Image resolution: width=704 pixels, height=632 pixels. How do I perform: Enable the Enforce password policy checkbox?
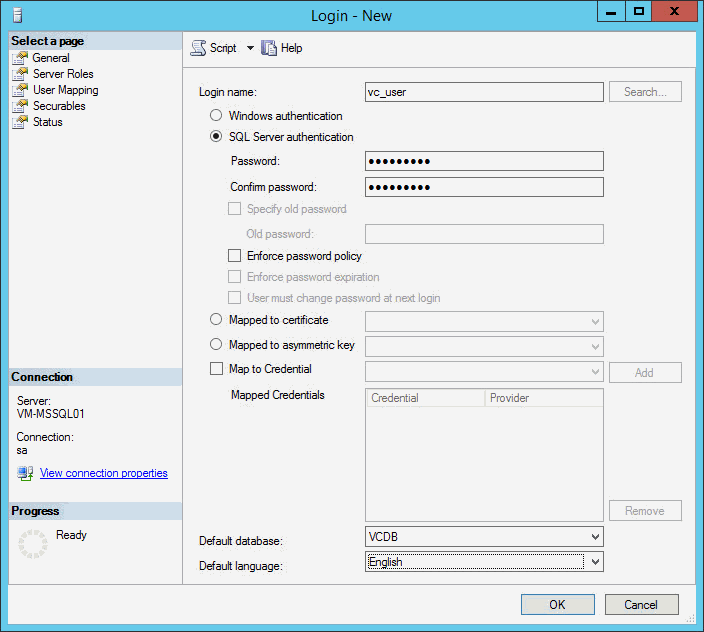tap(235, 256)
